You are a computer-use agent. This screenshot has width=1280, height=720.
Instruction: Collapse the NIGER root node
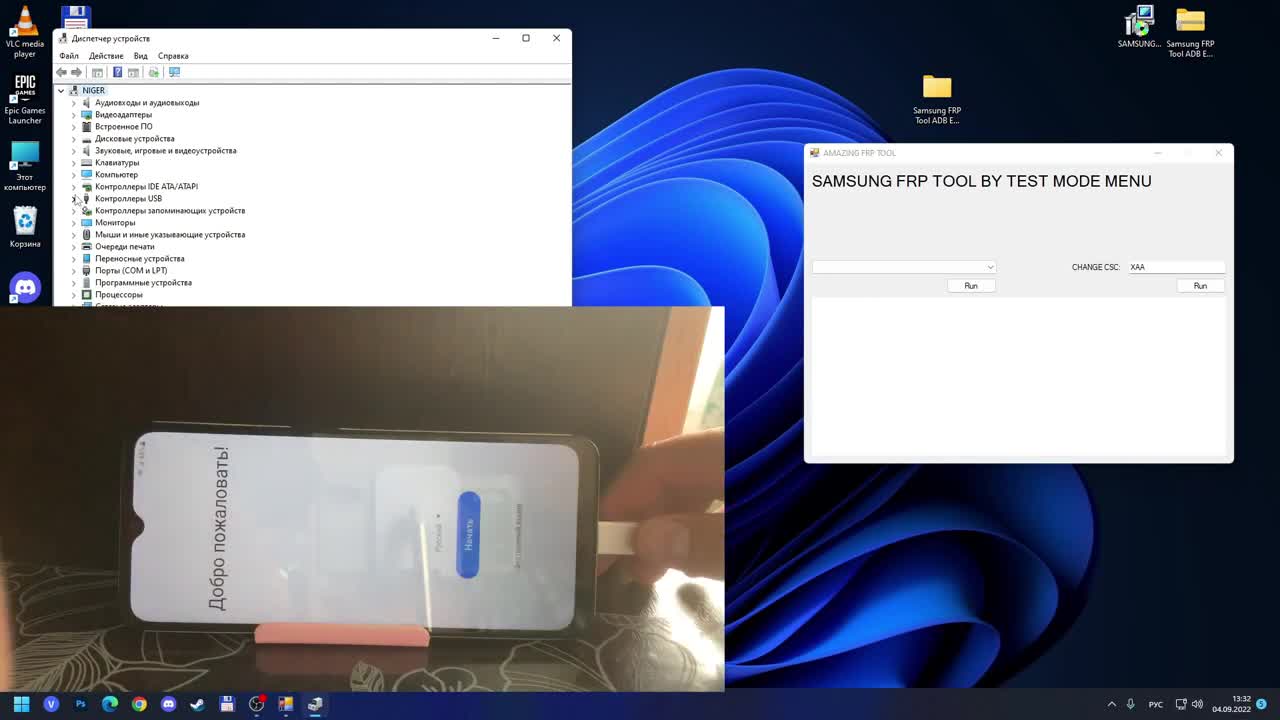pyautogui.click(x=61, y=91)
